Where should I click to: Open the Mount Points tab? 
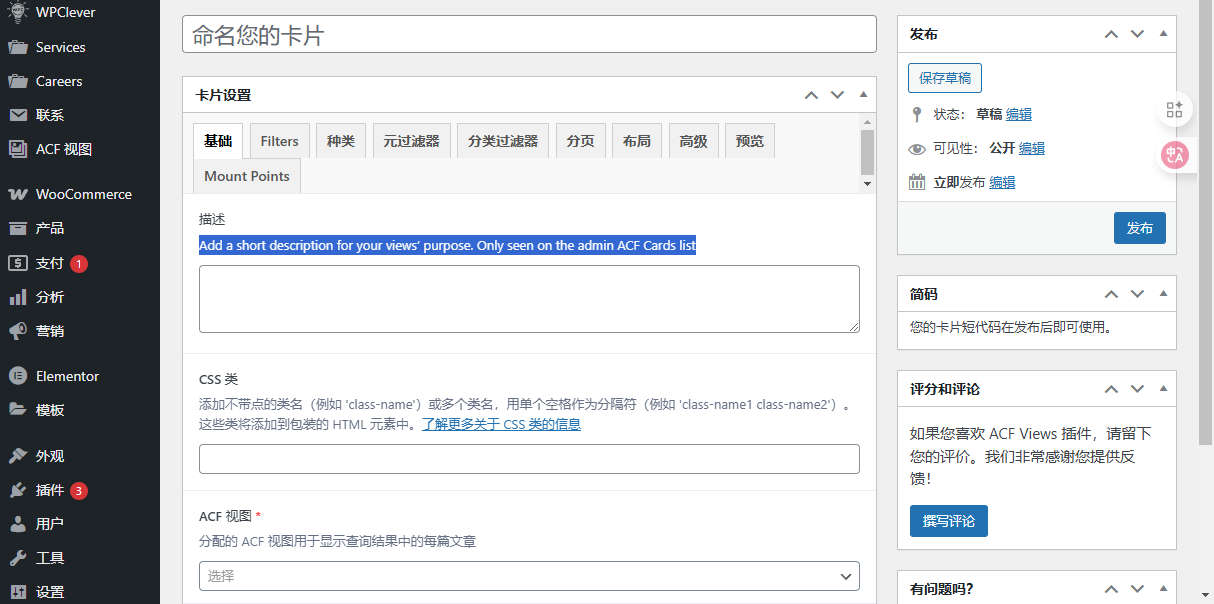coord(247,176)
